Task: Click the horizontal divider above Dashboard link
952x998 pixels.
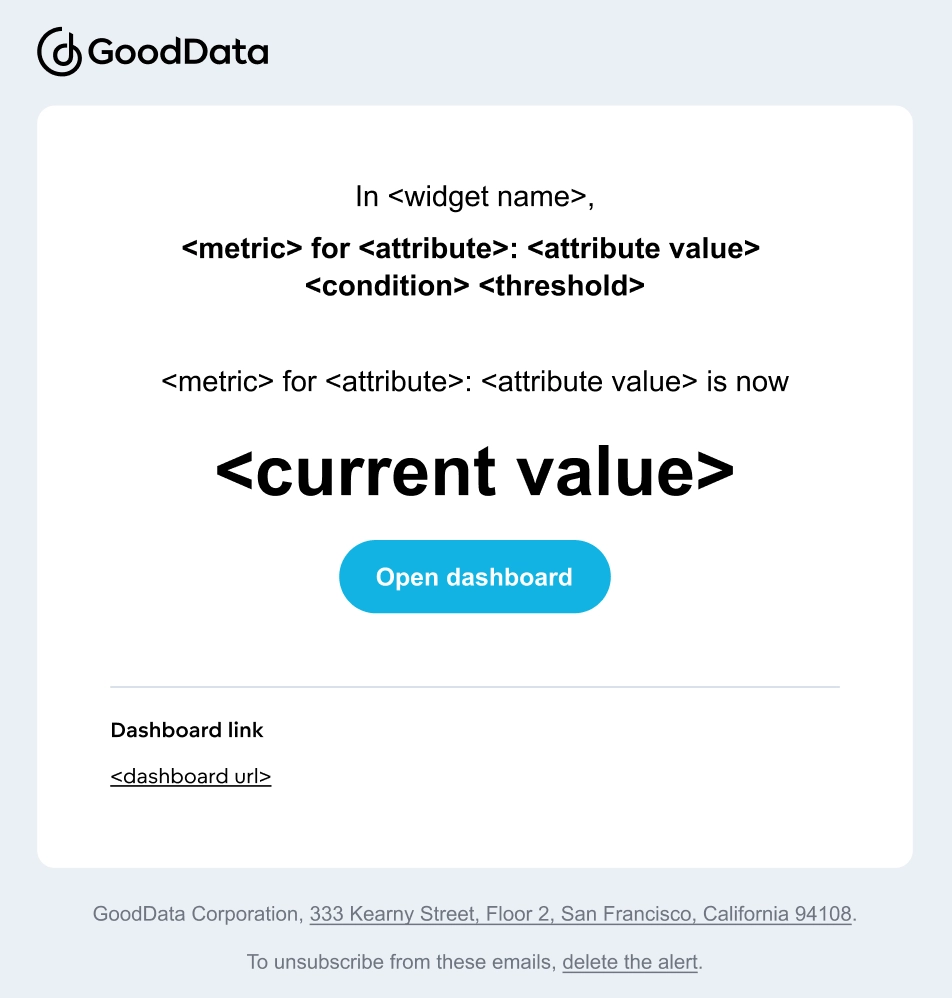Action: point(475,687)
